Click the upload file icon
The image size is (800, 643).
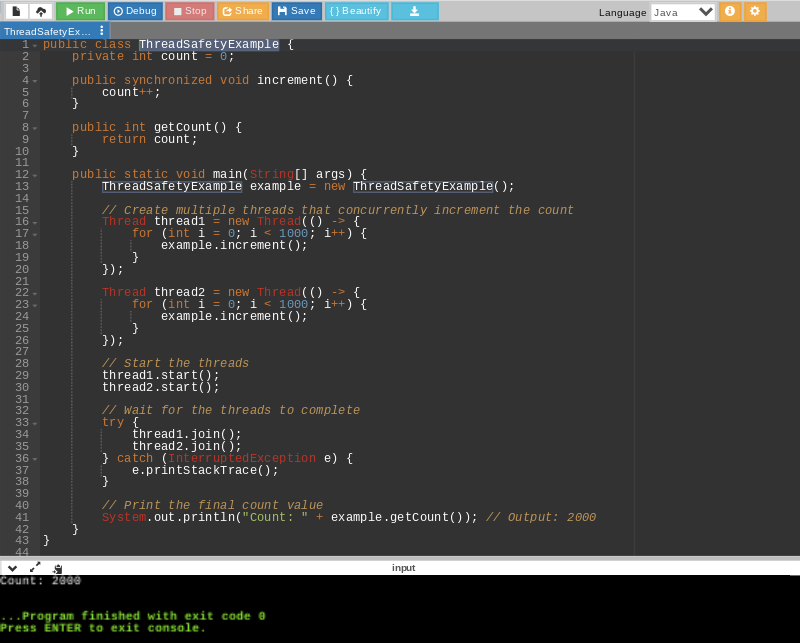click(41, 11)
